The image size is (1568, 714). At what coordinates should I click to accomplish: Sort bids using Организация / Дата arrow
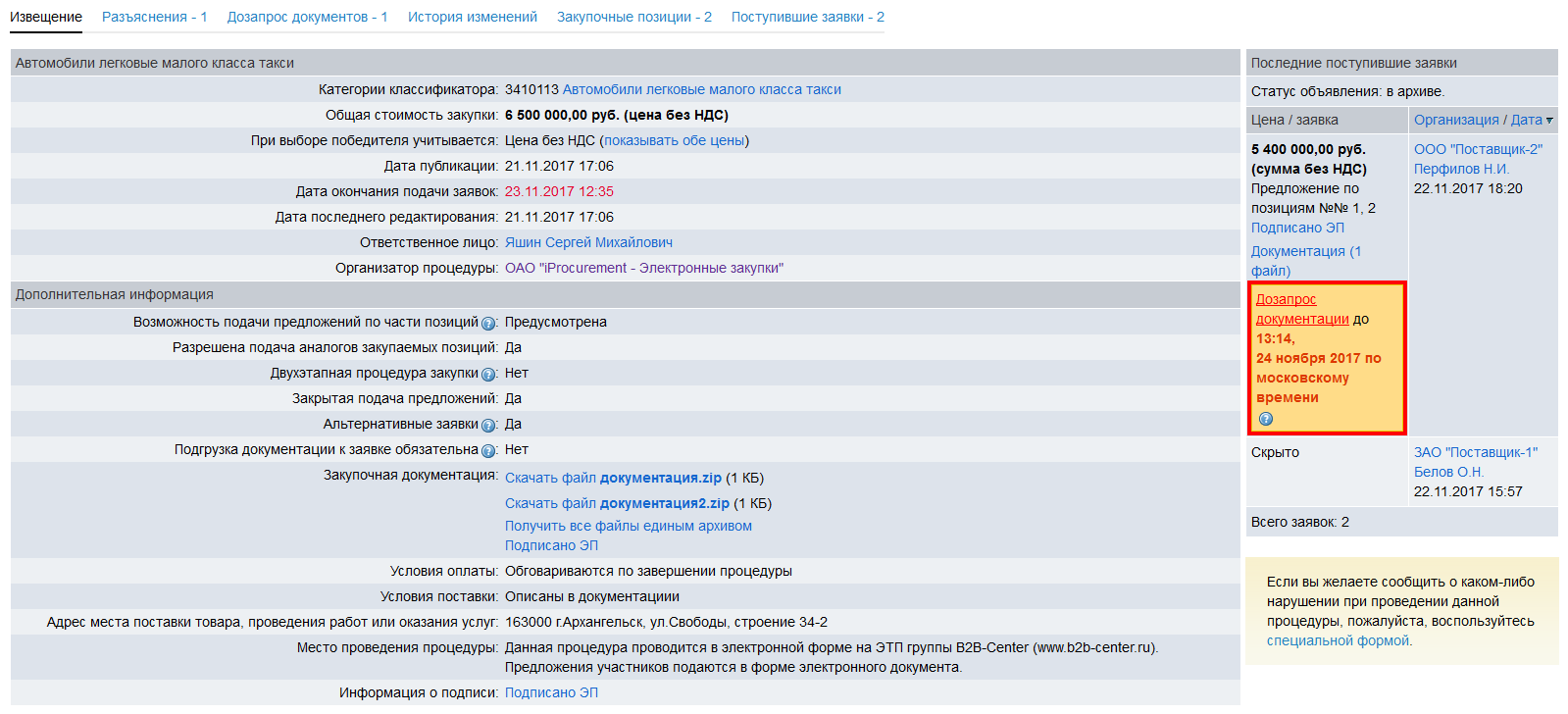(x=1549, y=121)
